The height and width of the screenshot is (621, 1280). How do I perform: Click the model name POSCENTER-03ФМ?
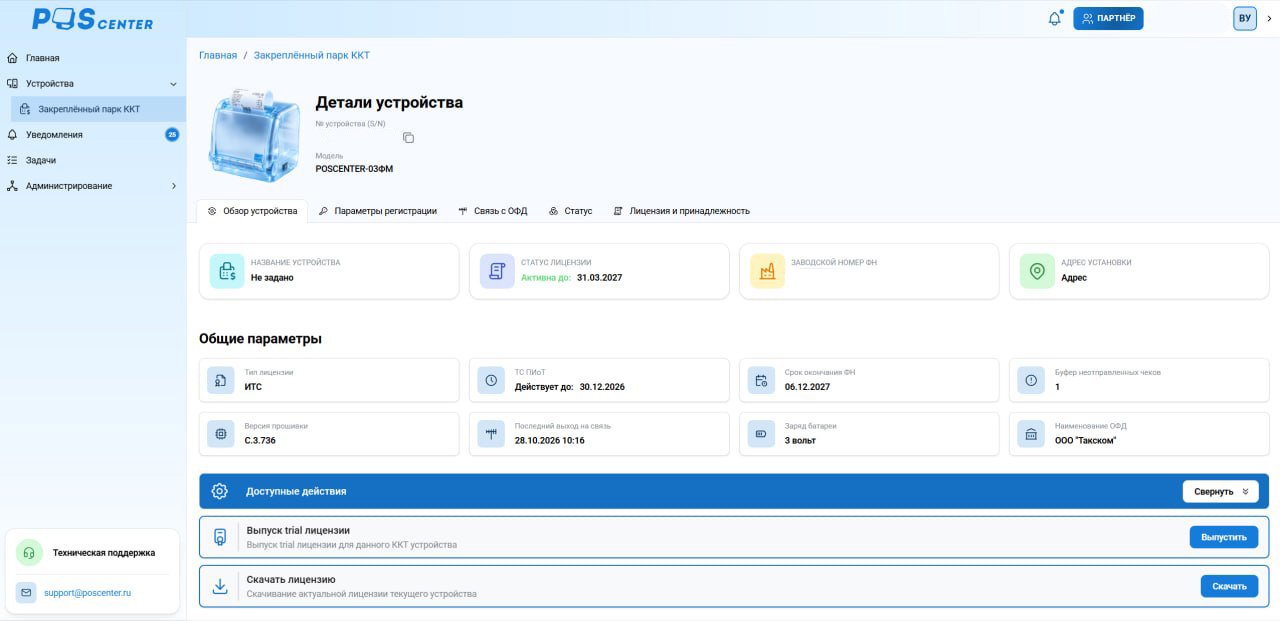pos(354,169)
